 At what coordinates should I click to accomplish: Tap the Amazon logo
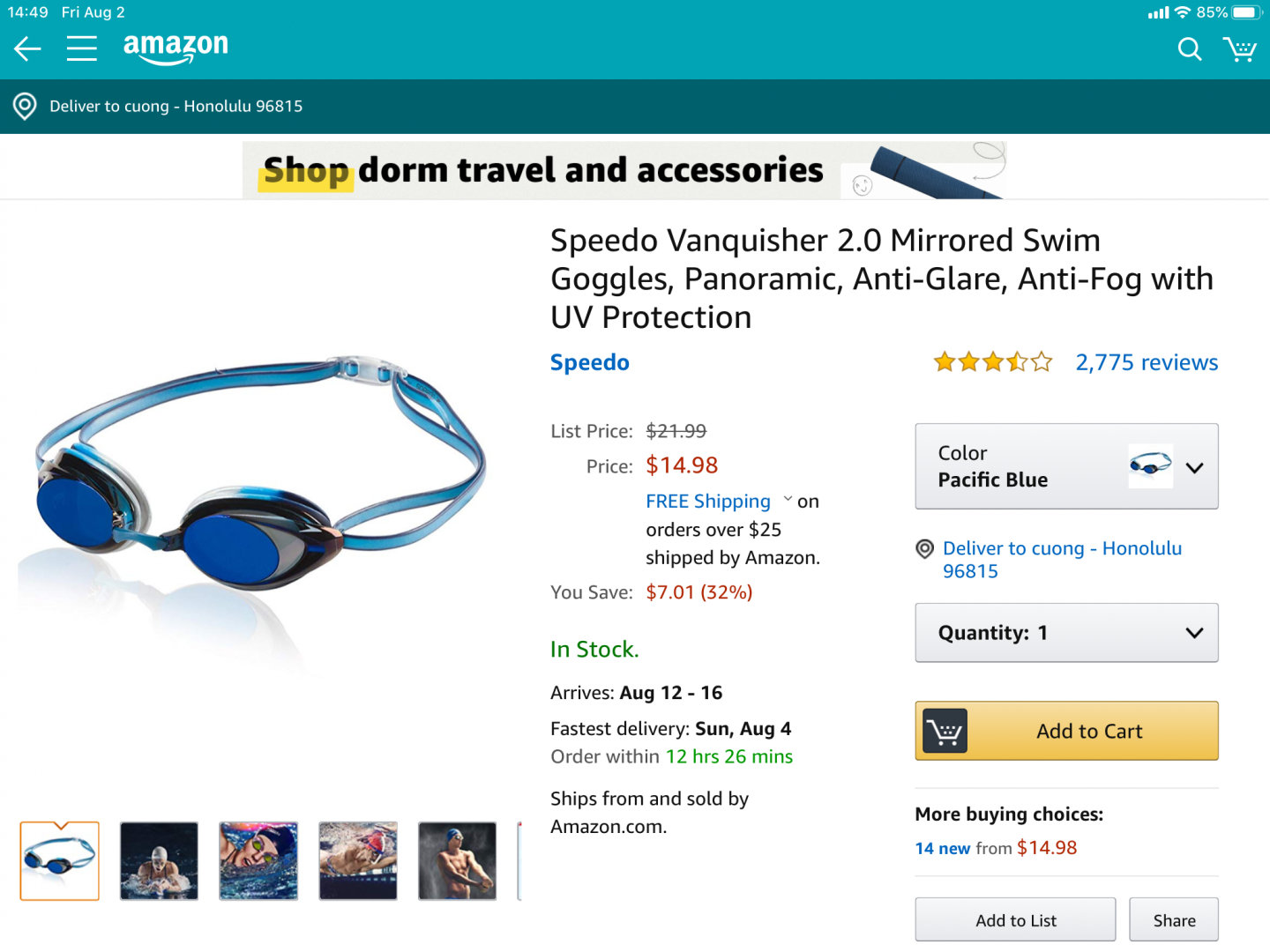point(176,48)
